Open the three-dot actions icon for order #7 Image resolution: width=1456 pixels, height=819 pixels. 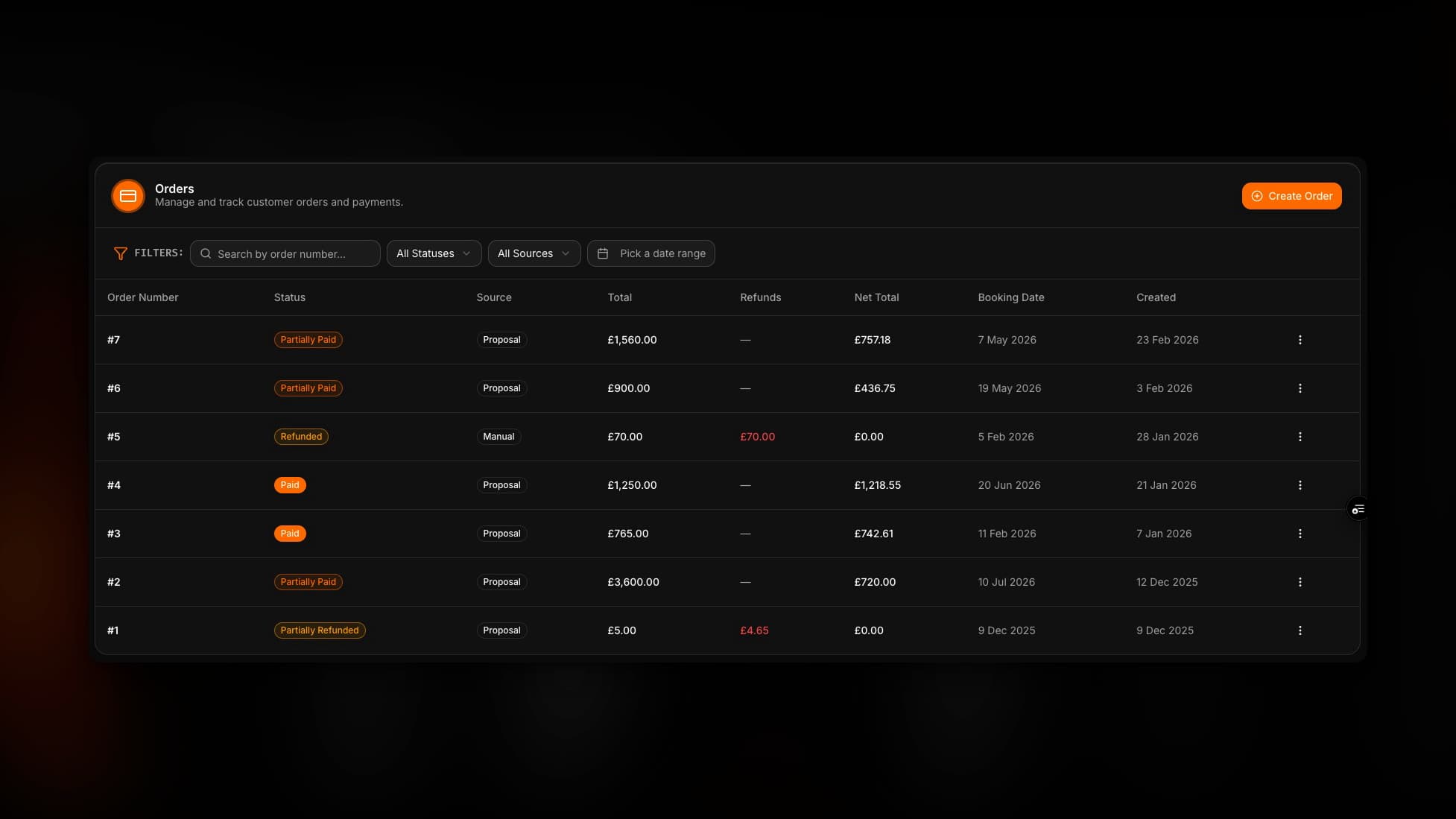pyautogui.click(x=1300, y=339)
